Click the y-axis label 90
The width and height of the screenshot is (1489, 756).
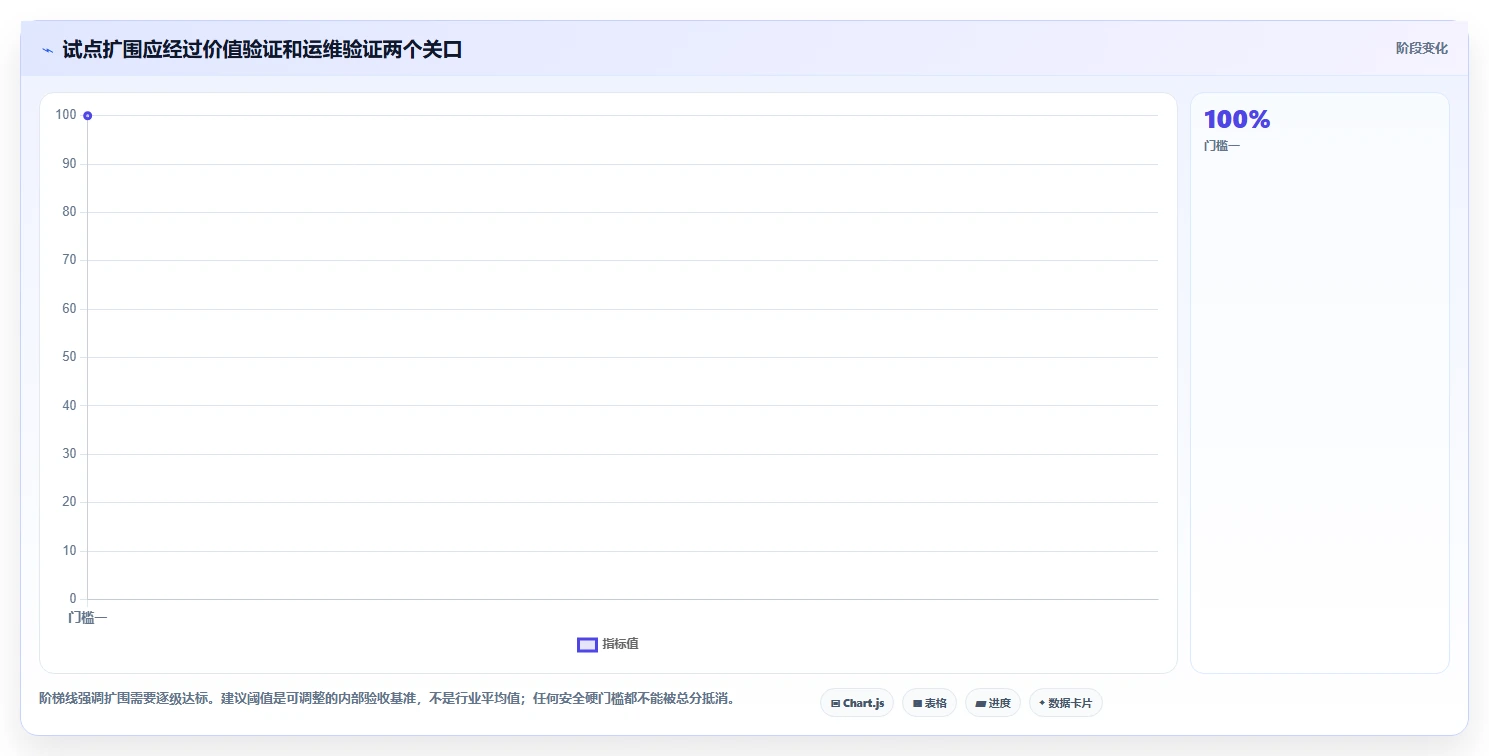(x=69, y=163)
